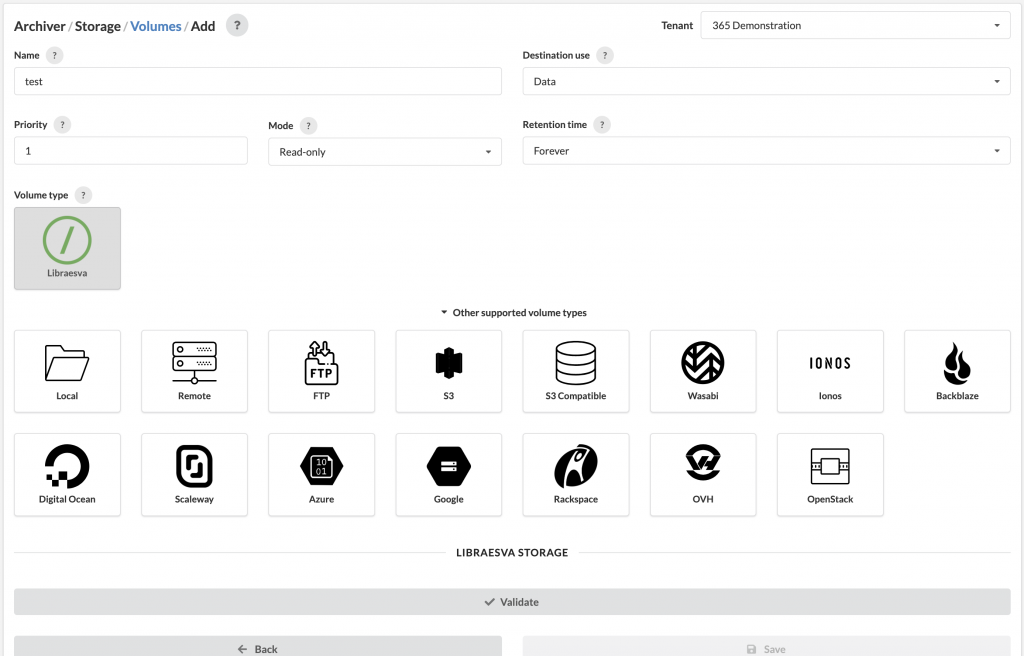The image size is (1024, 656).
Task: Pick the Azure volume type
Action: point(321,475)
